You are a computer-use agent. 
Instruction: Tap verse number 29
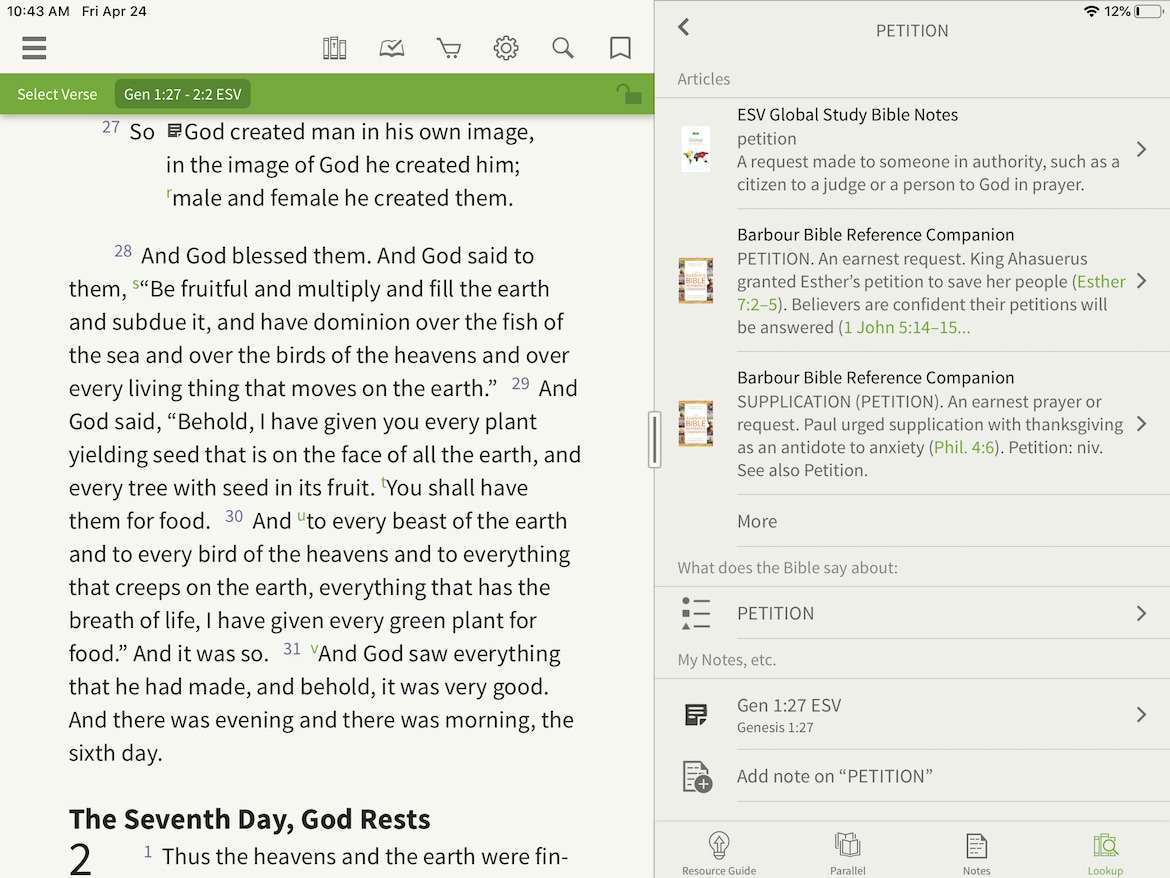tap(520, 383)
